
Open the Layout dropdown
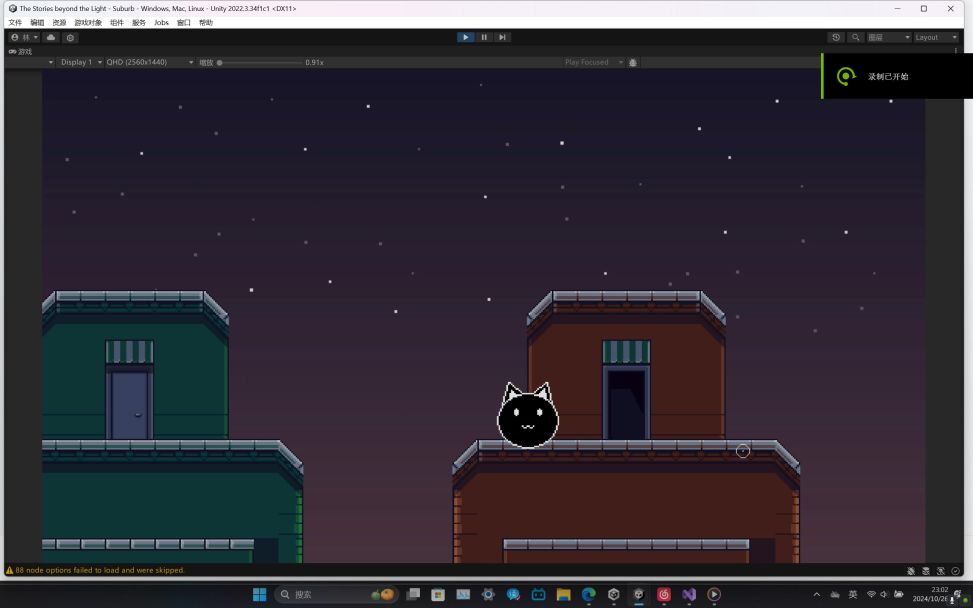[936, 37]
